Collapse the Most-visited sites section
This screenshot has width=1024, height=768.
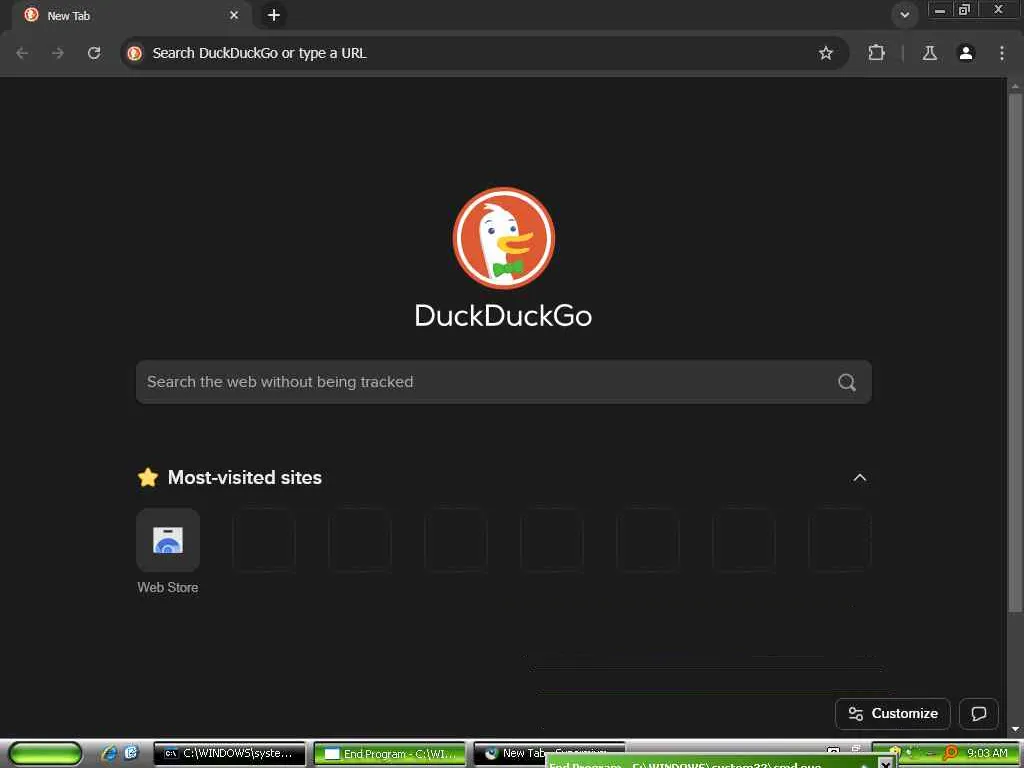(859, 477)
